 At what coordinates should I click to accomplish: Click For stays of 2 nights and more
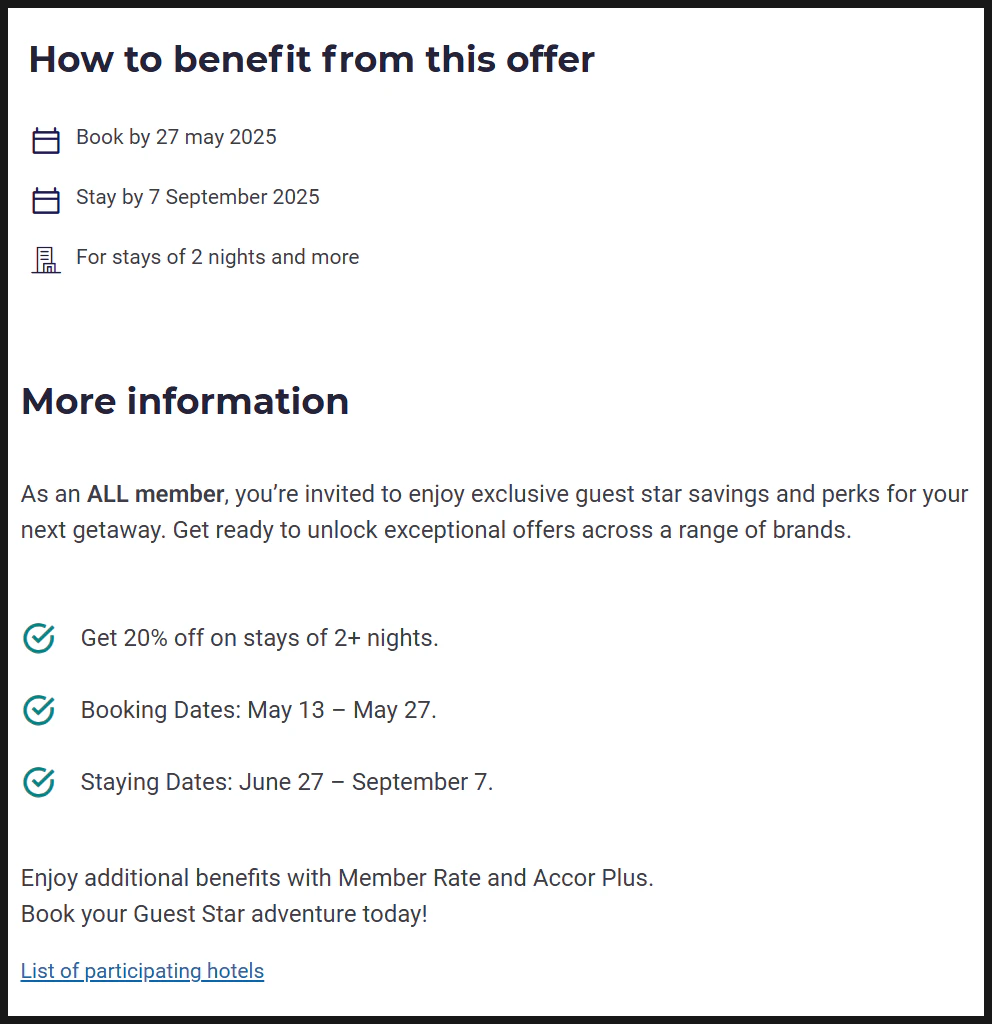tap(217, 257)
